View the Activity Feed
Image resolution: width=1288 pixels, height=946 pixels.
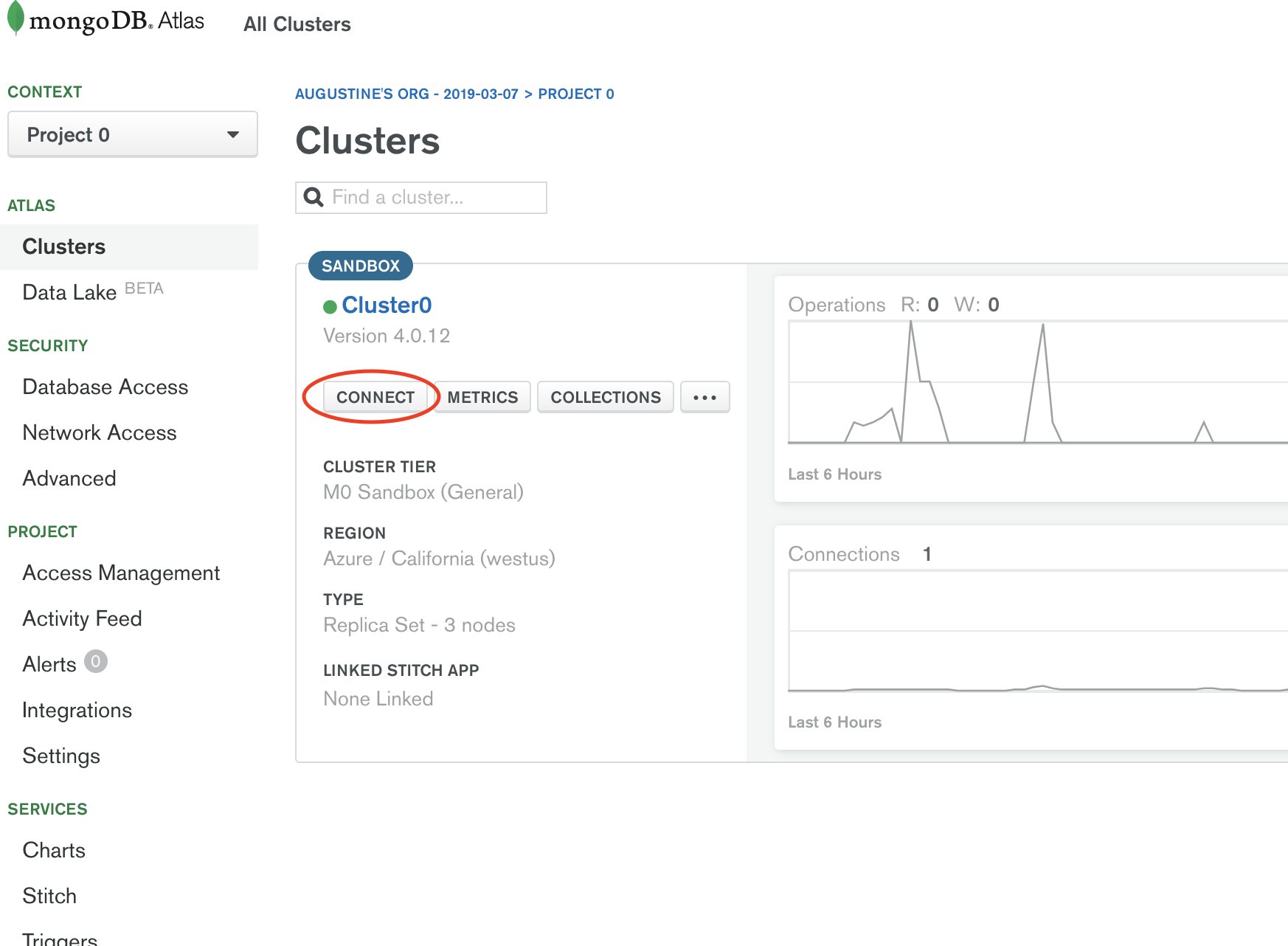tap(82, 618)
